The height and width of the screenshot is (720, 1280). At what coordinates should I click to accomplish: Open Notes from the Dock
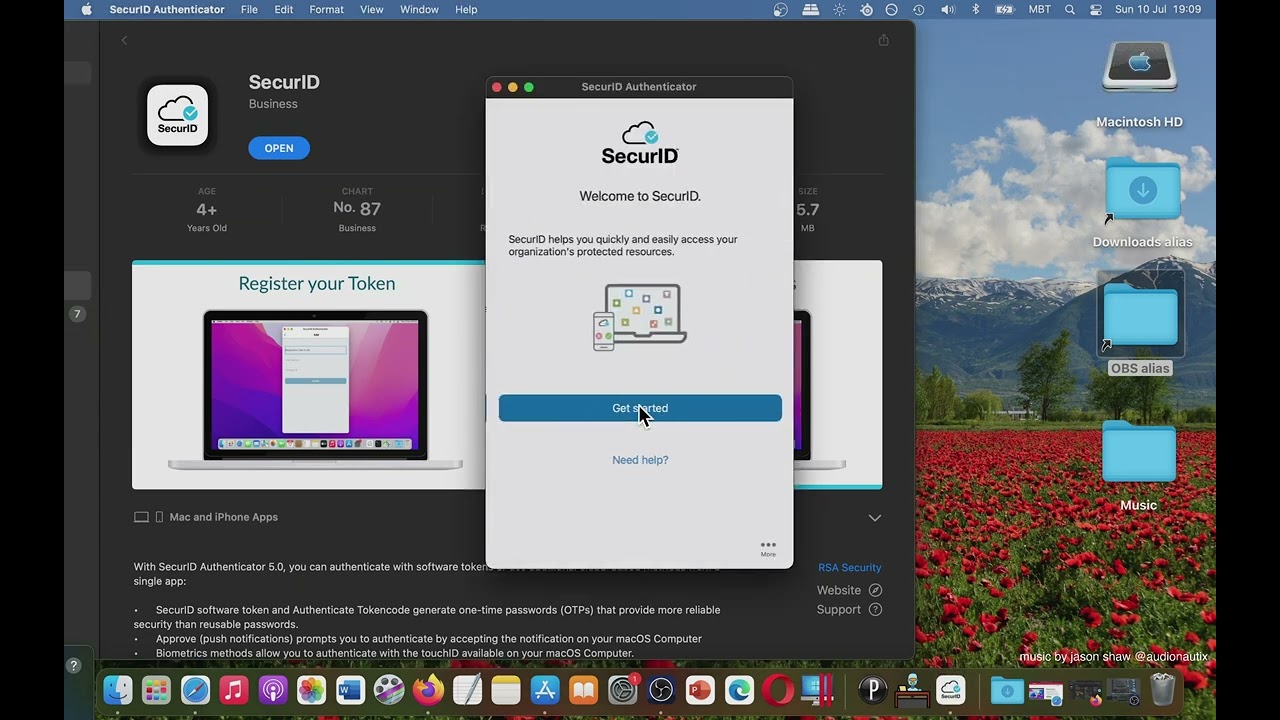pyautogui.click(x=506, y=690)
